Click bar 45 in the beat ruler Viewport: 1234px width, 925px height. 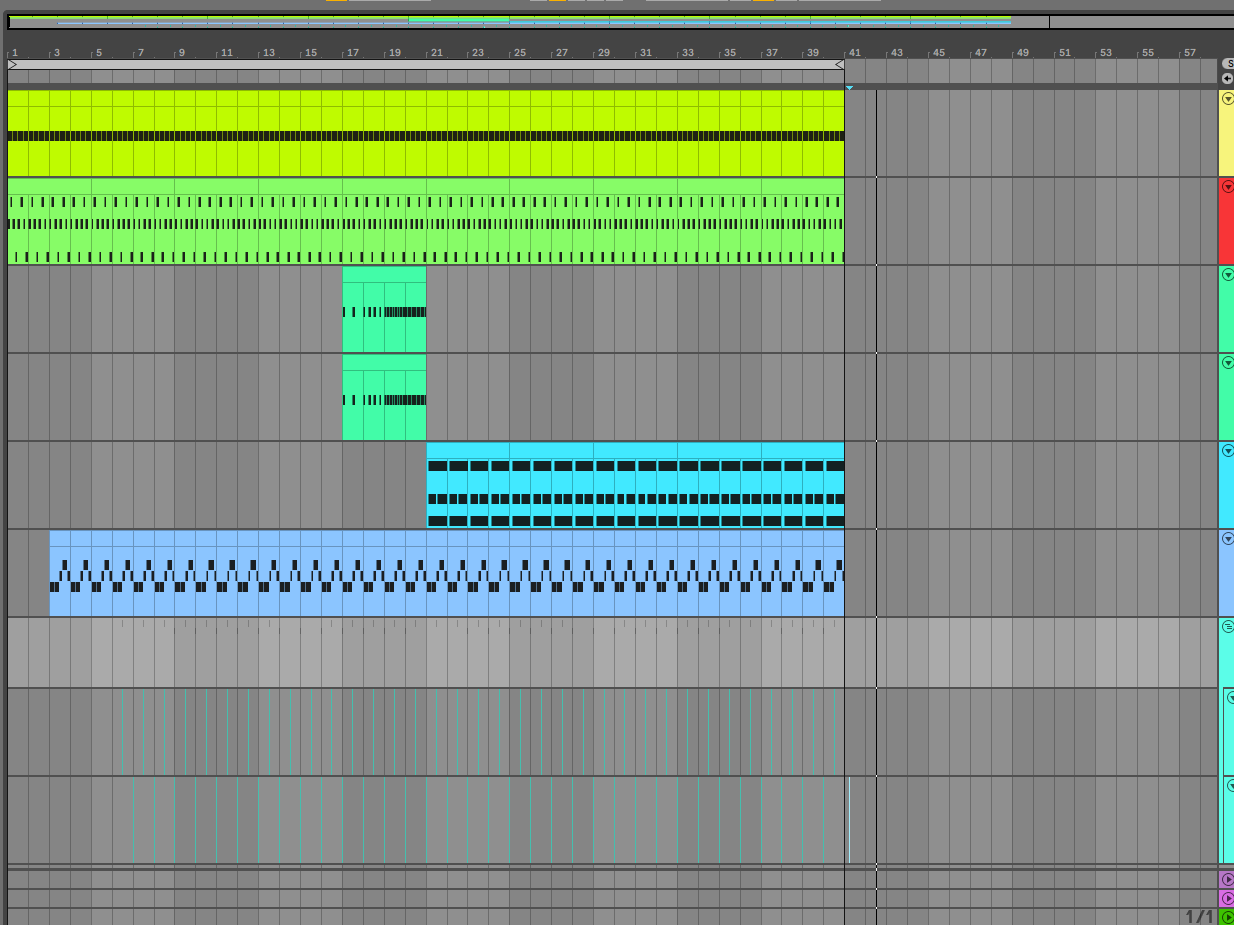938,53
